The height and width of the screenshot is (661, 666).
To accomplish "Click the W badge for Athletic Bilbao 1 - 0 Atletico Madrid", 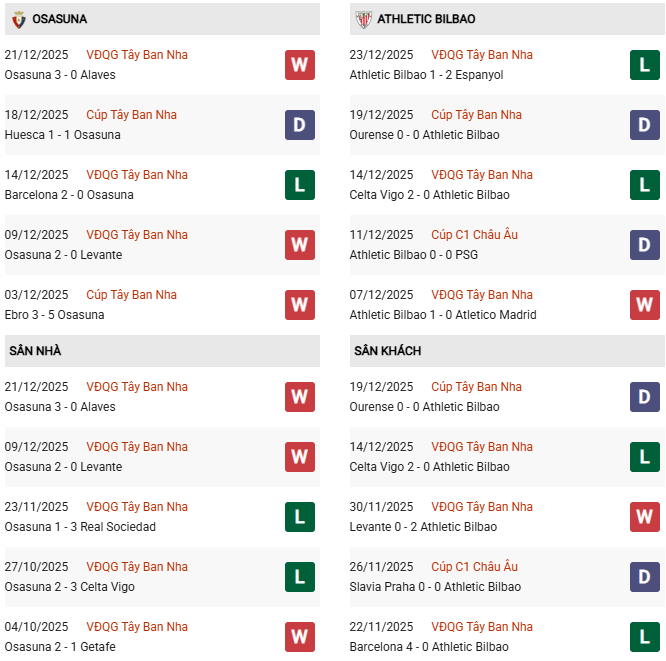I will (645, 305).
